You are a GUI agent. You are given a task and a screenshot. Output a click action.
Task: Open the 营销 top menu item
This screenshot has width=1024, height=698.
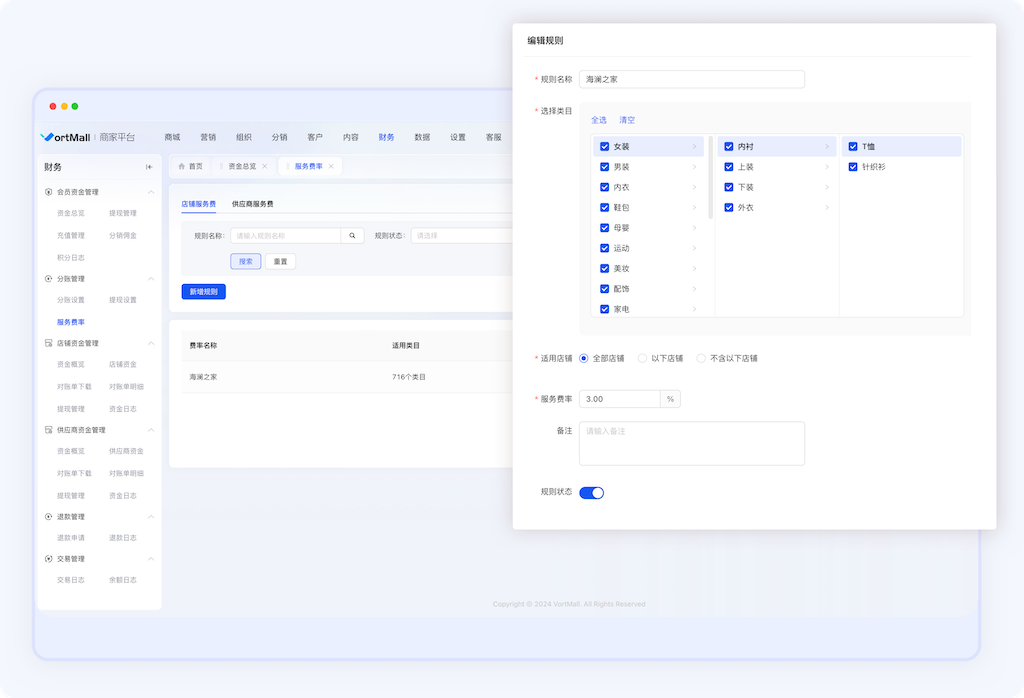click(208, 137)
